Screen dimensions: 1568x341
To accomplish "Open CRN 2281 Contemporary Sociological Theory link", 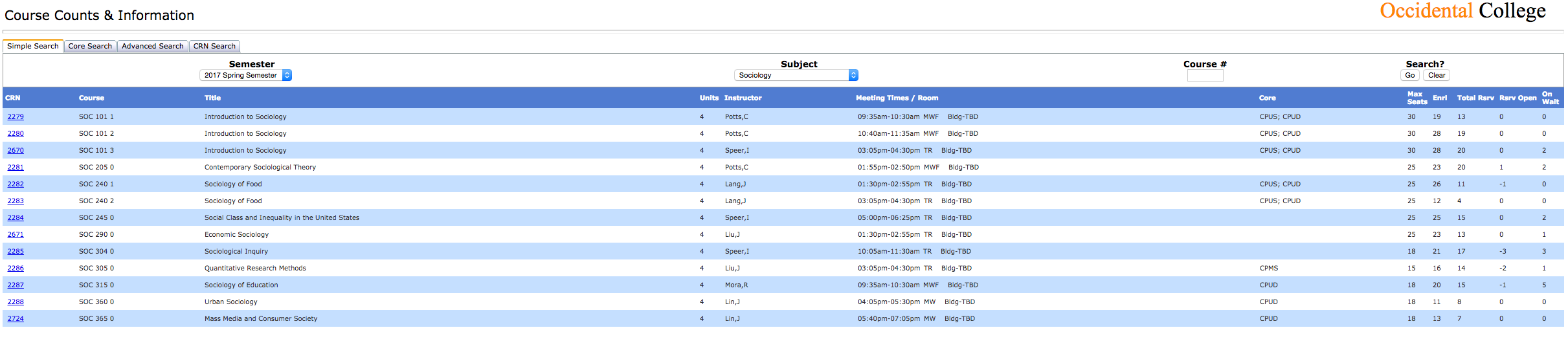I will tap(16, 168).
